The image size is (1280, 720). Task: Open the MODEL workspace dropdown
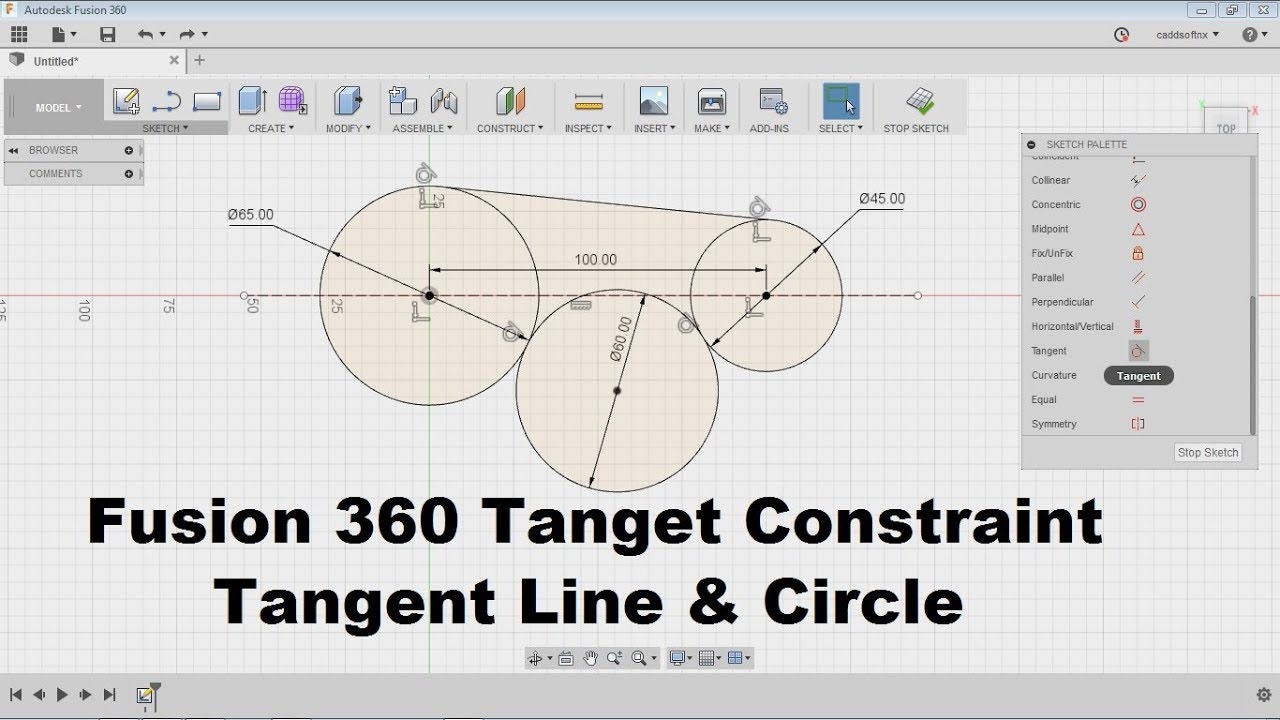[x=58, y=108]
